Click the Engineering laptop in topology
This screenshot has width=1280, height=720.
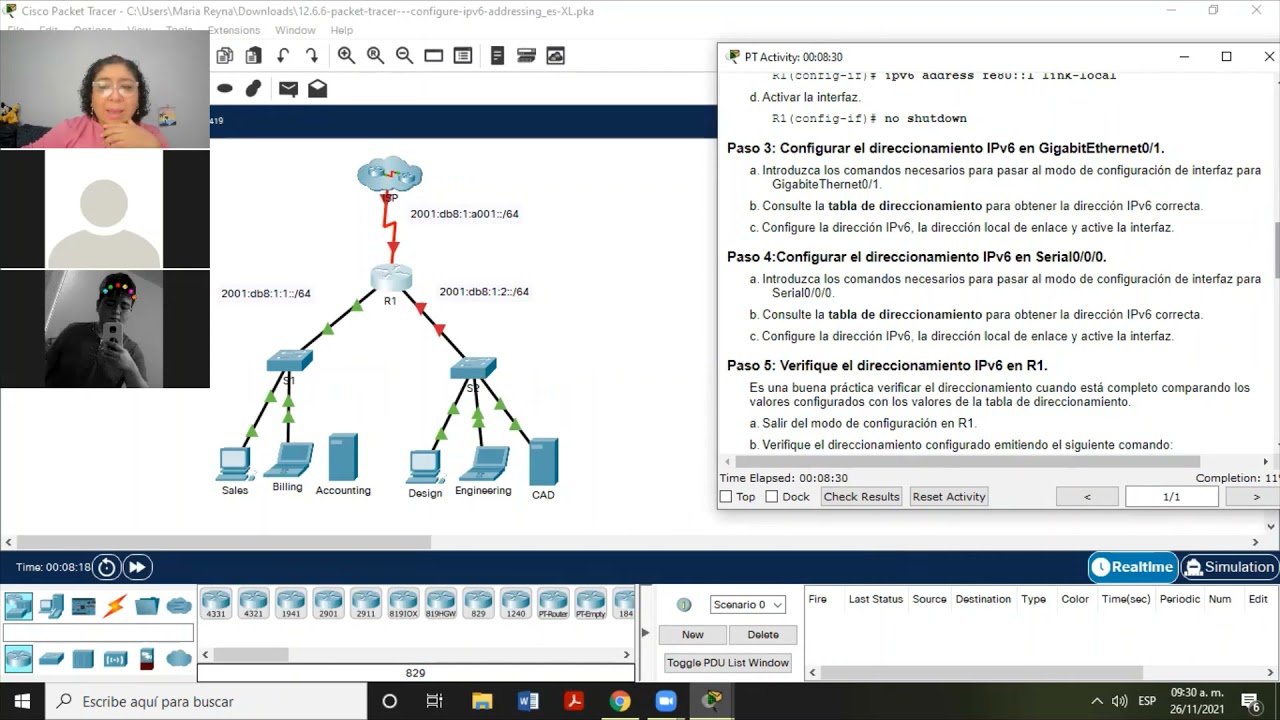(x=485, y=464)
